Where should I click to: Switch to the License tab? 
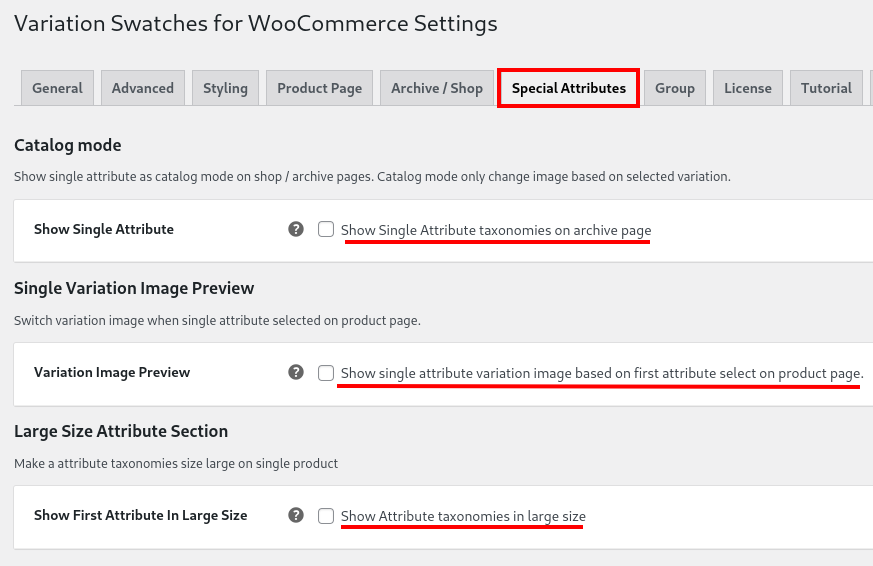coord(748,88)
